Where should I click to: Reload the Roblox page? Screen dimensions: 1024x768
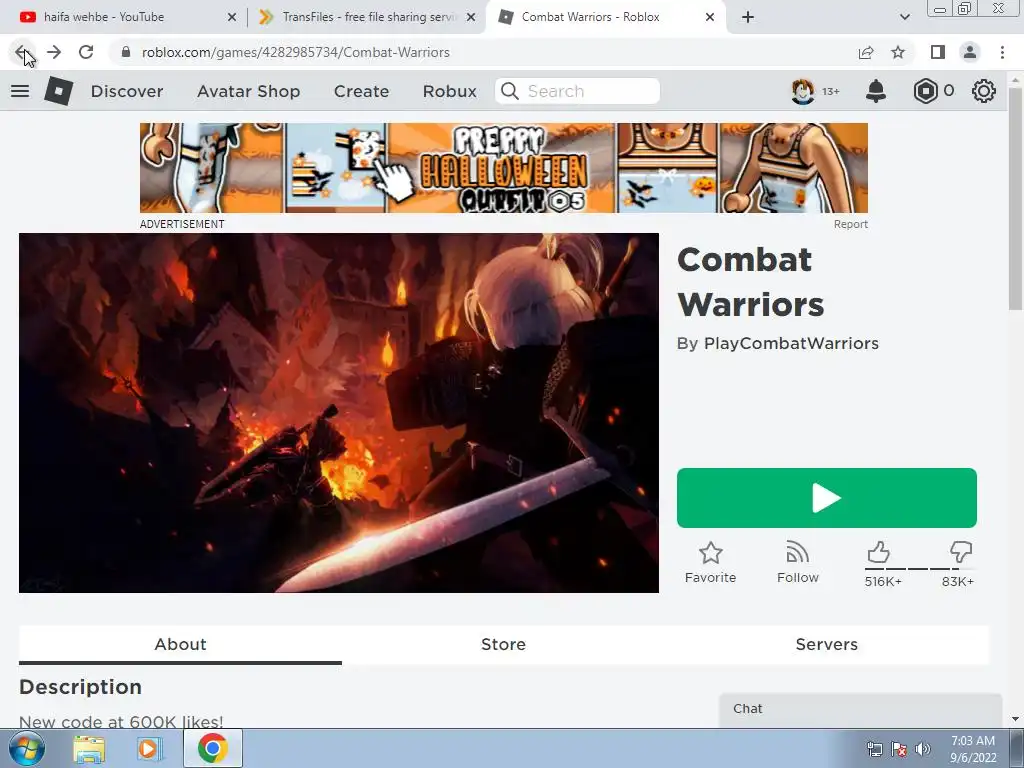pyautogui.click(x=86, y=52)
